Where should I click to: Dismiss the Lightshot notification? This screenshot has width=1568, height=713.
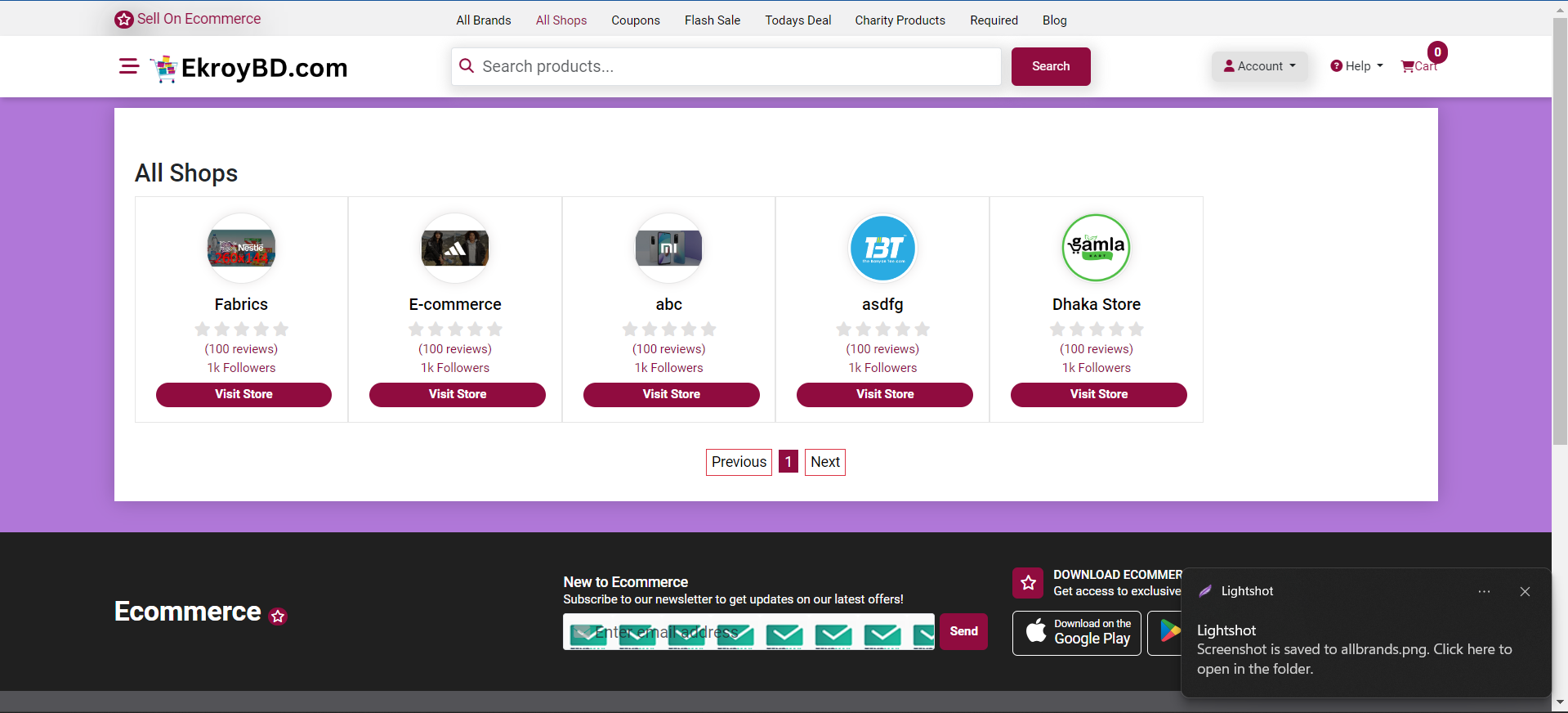point(1525,591)
